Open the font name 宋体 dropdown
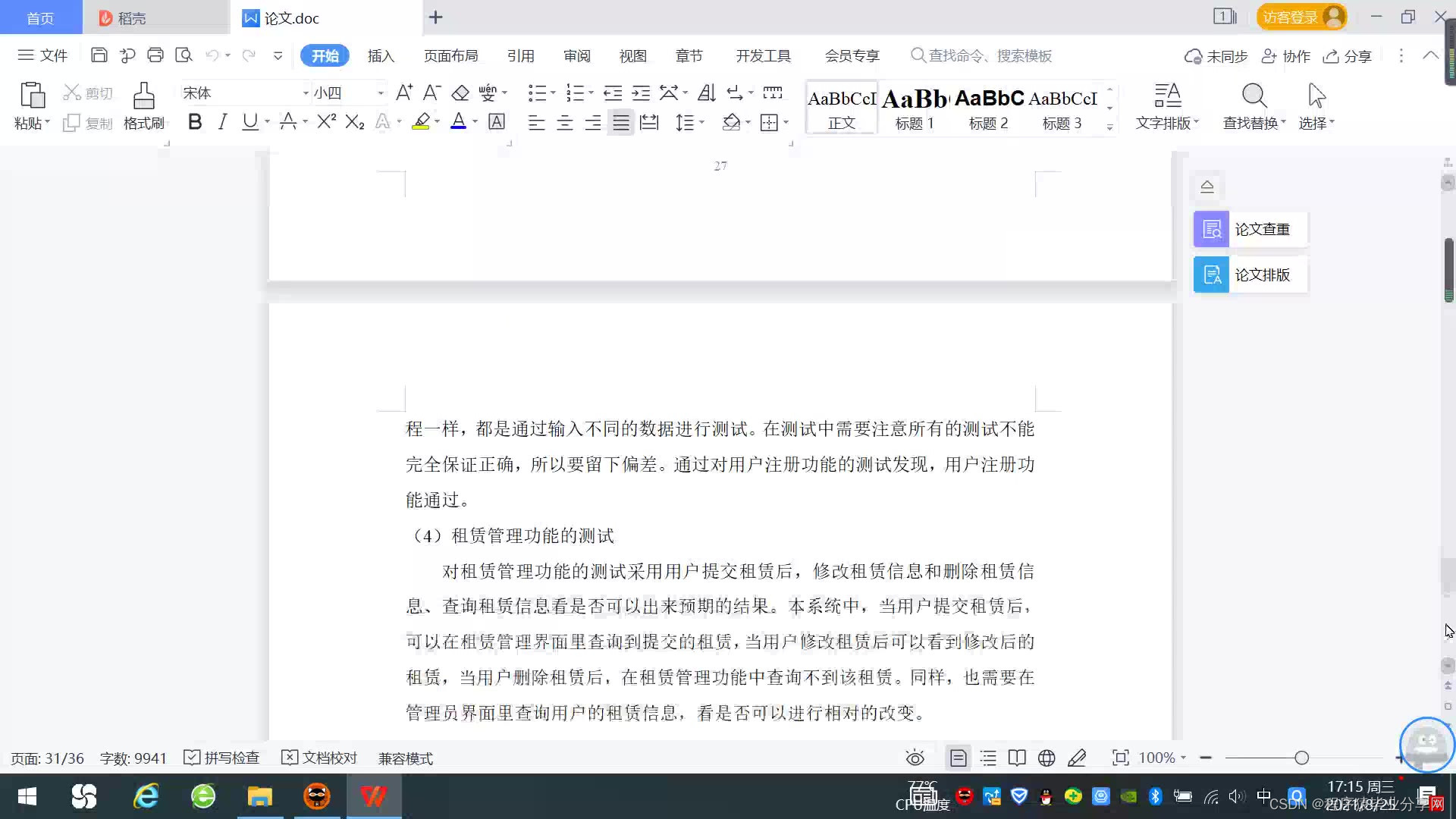The image size is (1456, 819). tap(306, 93)
